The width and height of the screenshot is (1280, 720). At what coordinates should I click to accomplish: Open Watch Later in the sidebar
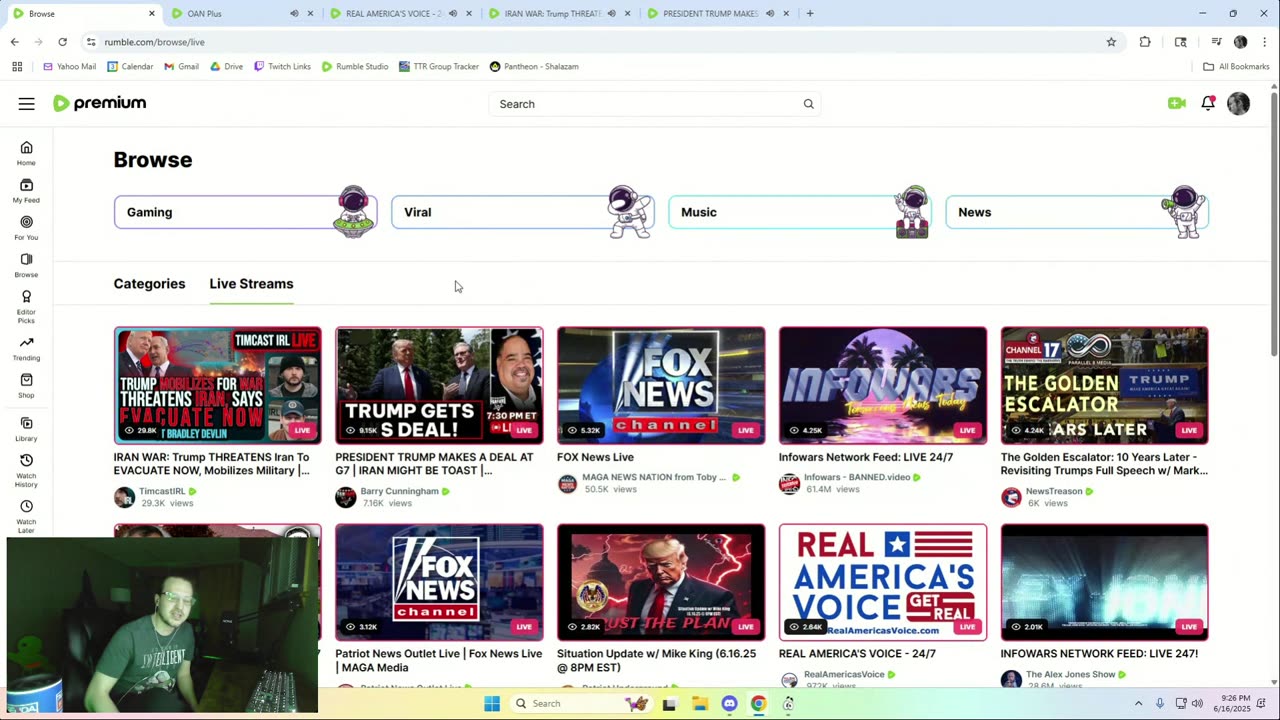pos(26,516)
